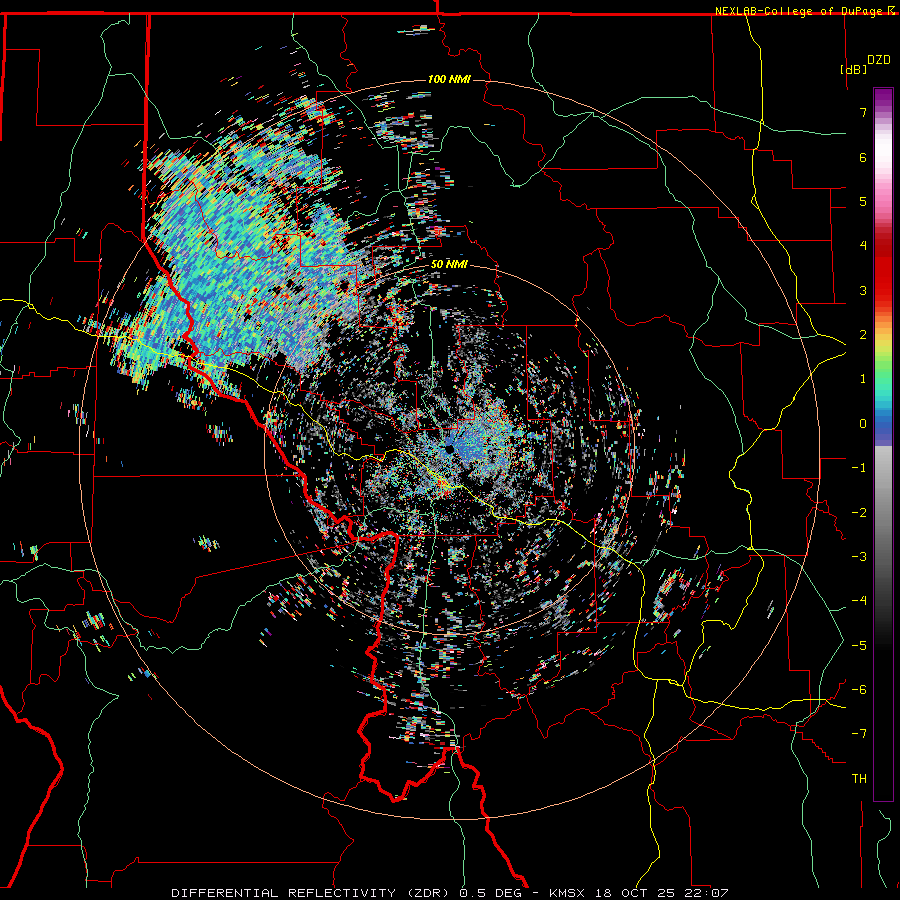Click the 7 value on the color scale
The height and width of the screenshot is (900, 900).
tap(863, 112)
